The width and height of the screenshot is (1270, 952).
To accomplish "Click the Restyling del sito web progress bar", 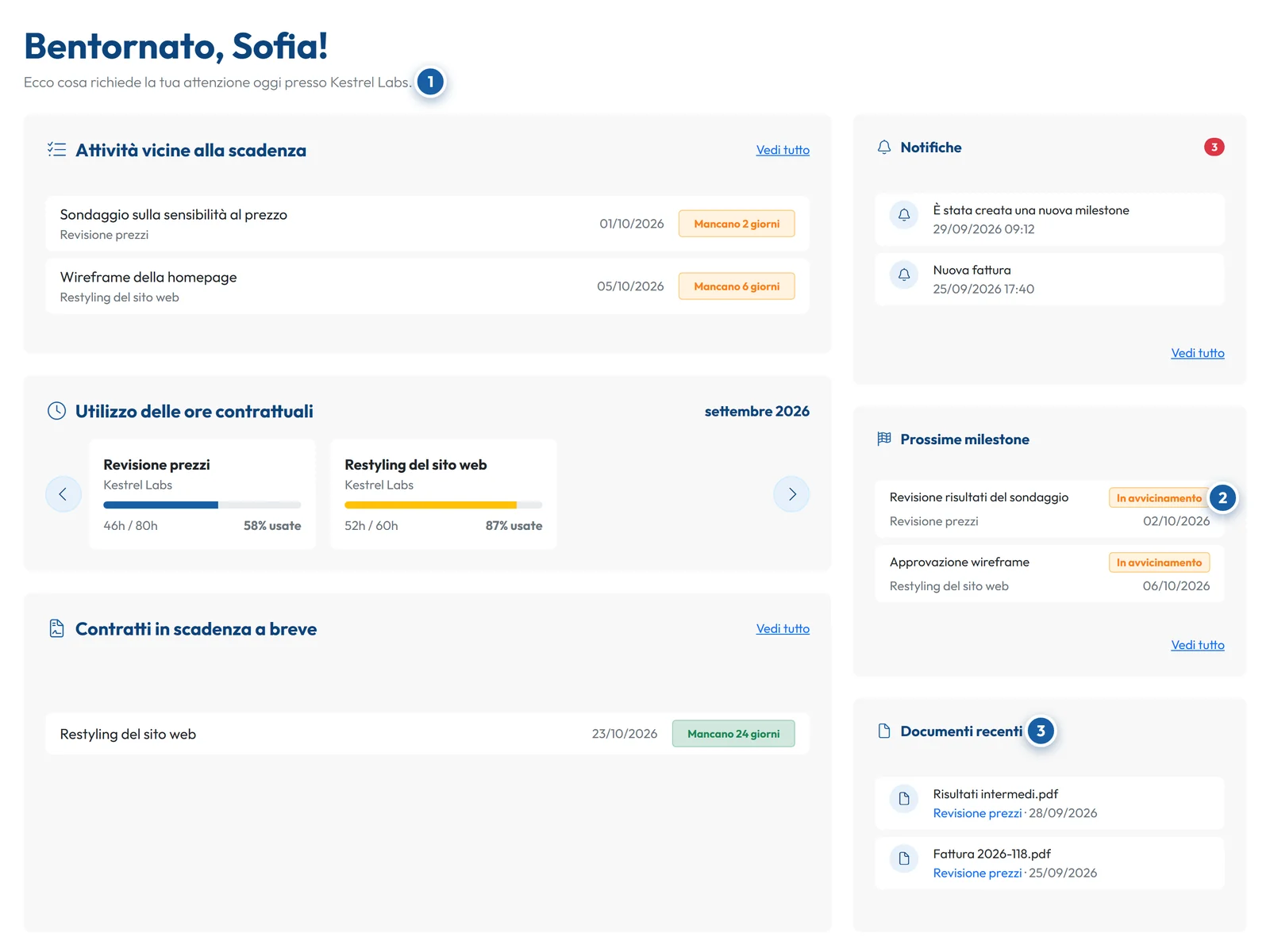I will (x=443, y=505).
